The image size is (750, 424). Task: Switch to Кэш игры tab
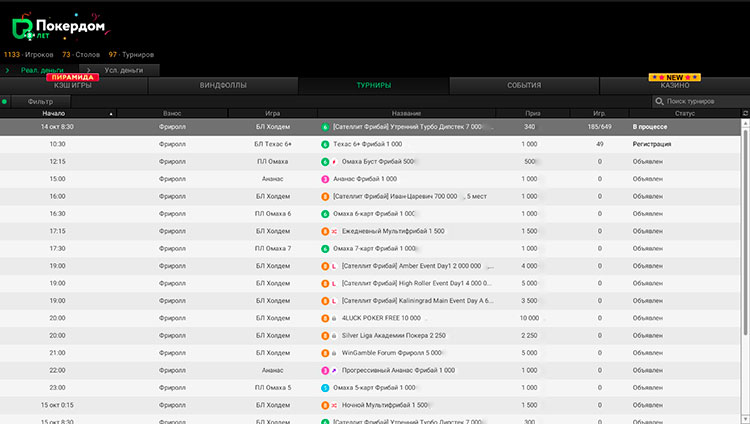(73, 86)
